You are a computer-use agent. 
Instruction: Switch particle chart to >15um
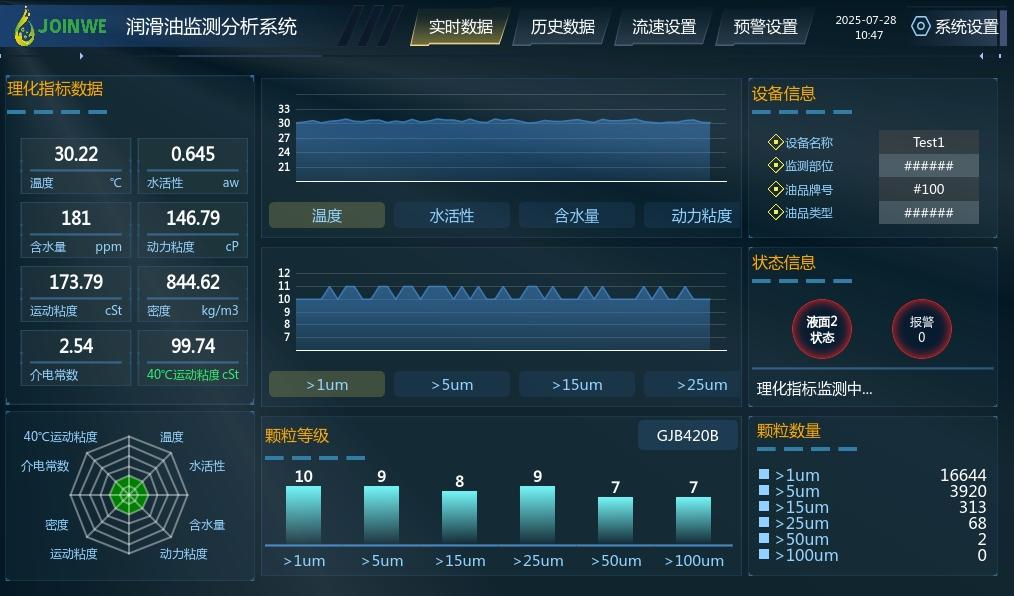(x=576, y=384)
